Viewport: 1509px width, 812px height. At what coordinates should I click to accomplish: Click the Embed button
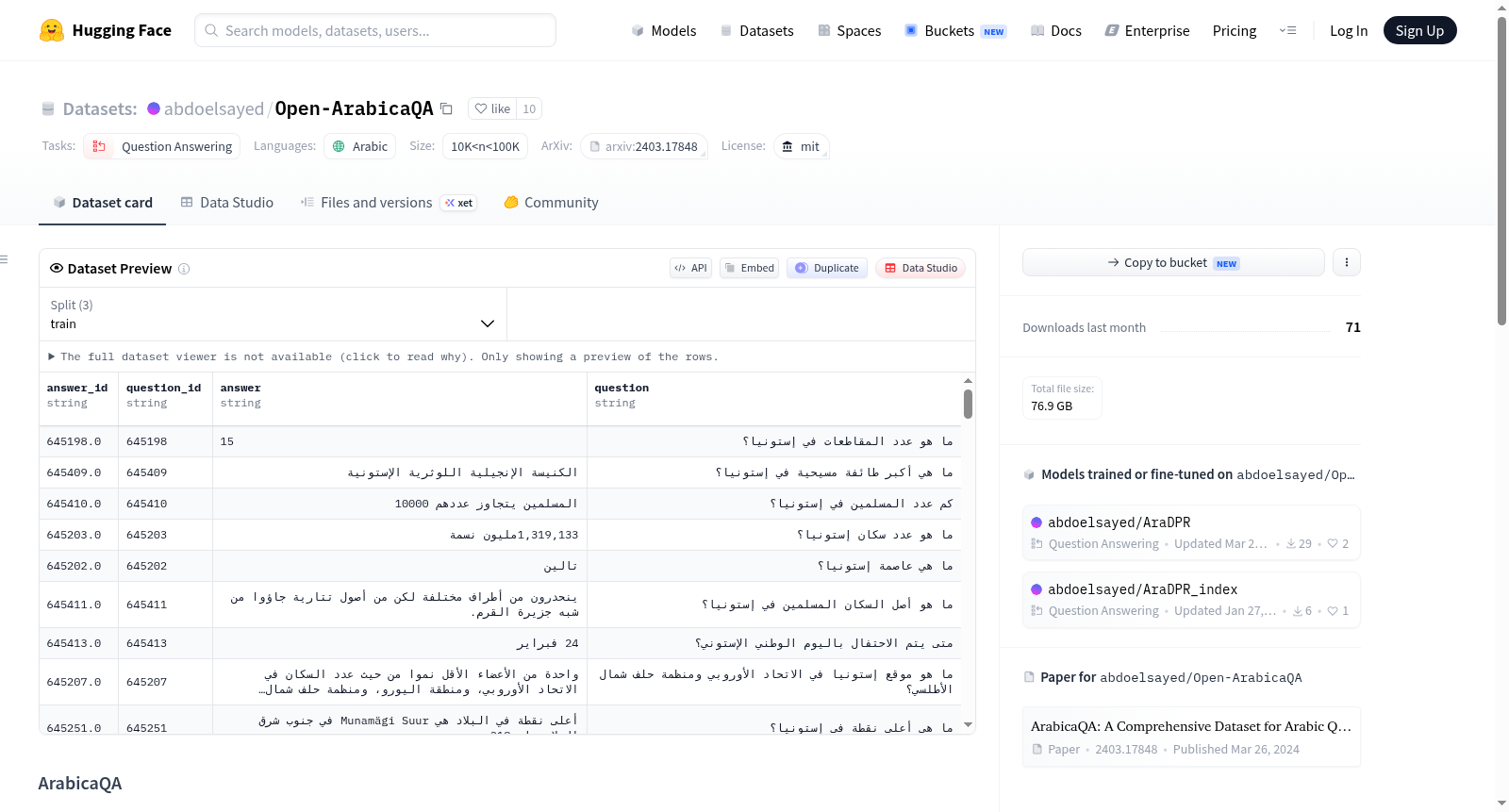click(749, 268)
